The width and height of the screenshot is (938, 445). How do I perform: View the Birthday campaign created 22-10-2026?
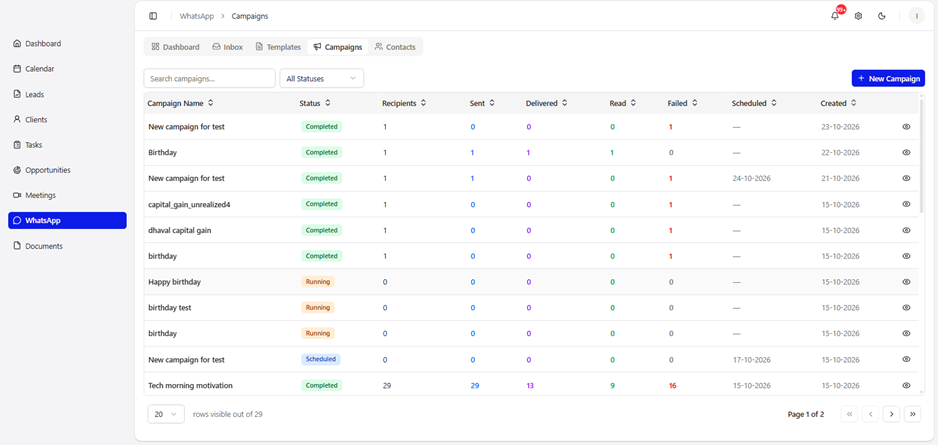906,153
